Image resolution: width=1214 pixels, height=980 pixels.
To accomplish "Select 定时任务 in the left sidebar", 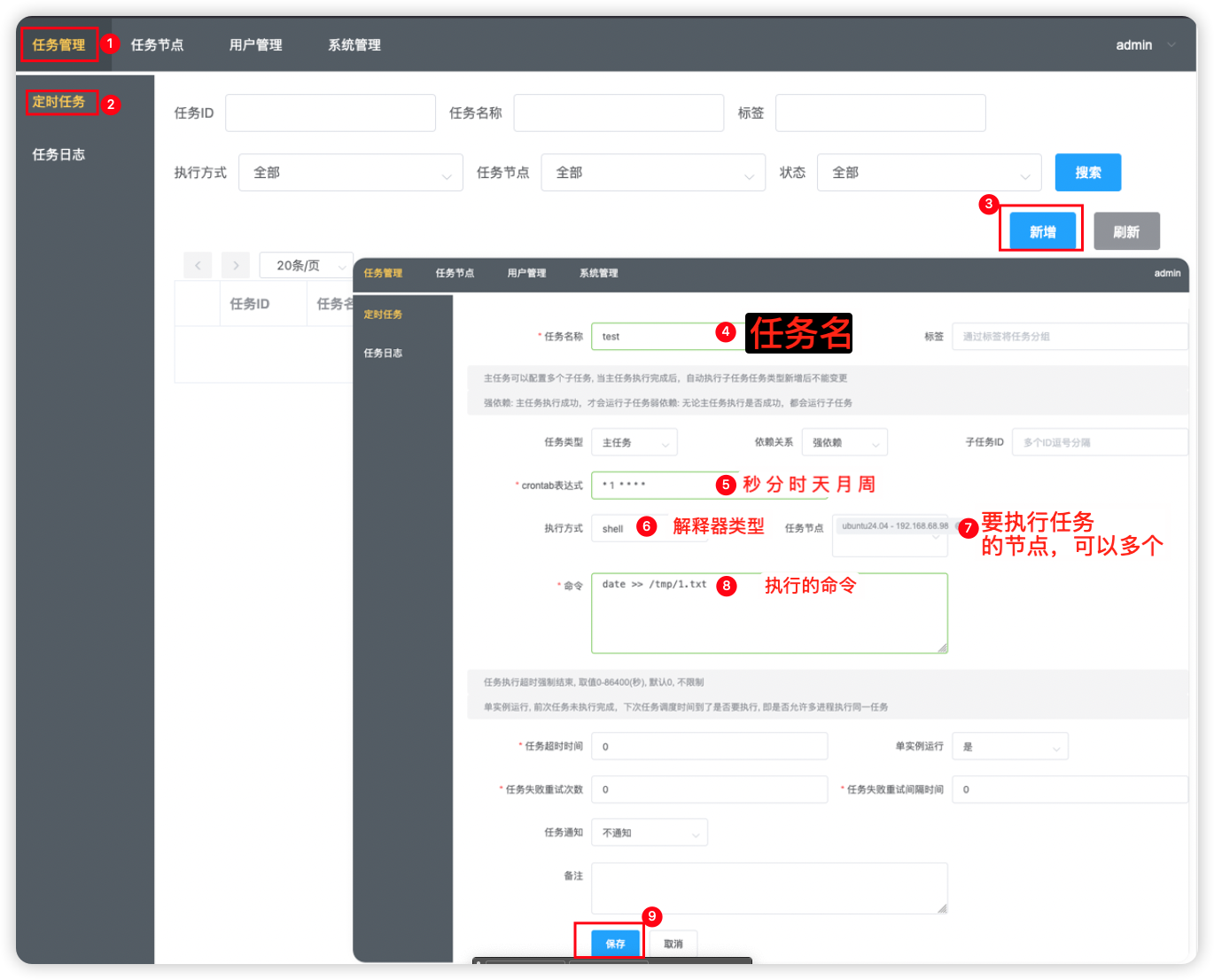I will [58, 102].
